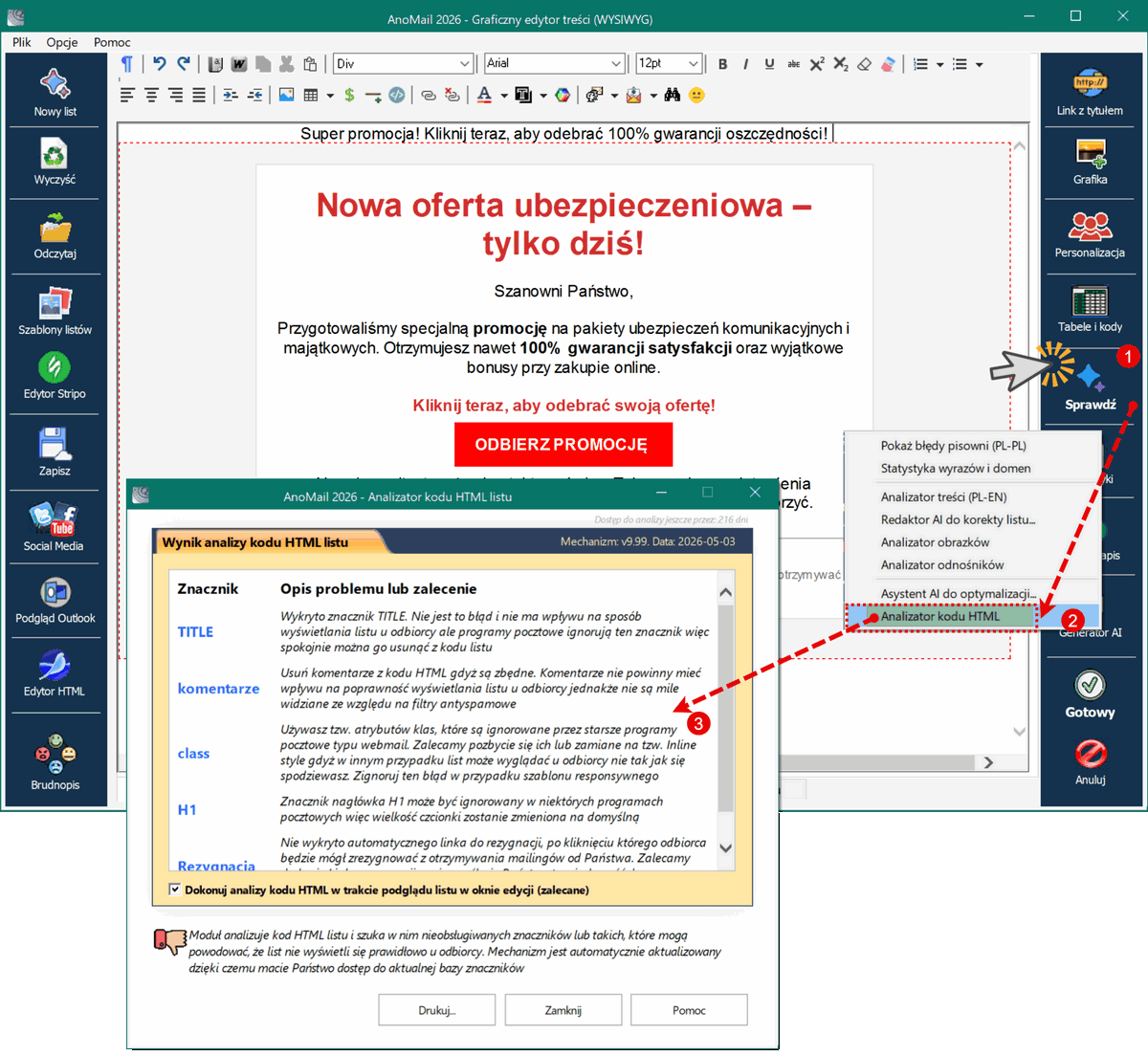Toggle 'Dokonuj analizy kodu HTML' checkbox

[174, 890]
